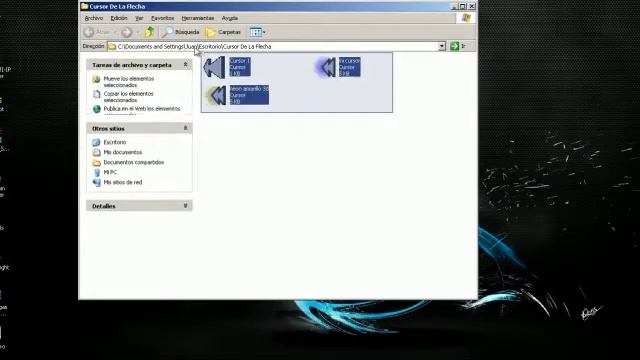Open Mis sitios de red link

pyautogui.click(x=123, y=182)
